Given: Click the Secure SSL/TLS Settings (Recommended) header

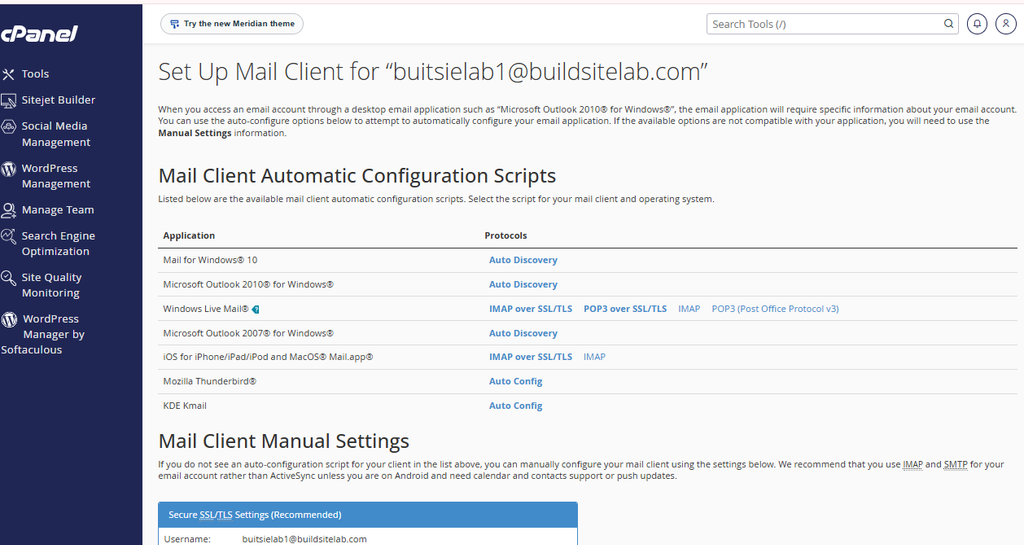Looking at the screenshot, I should click(368, 515).
